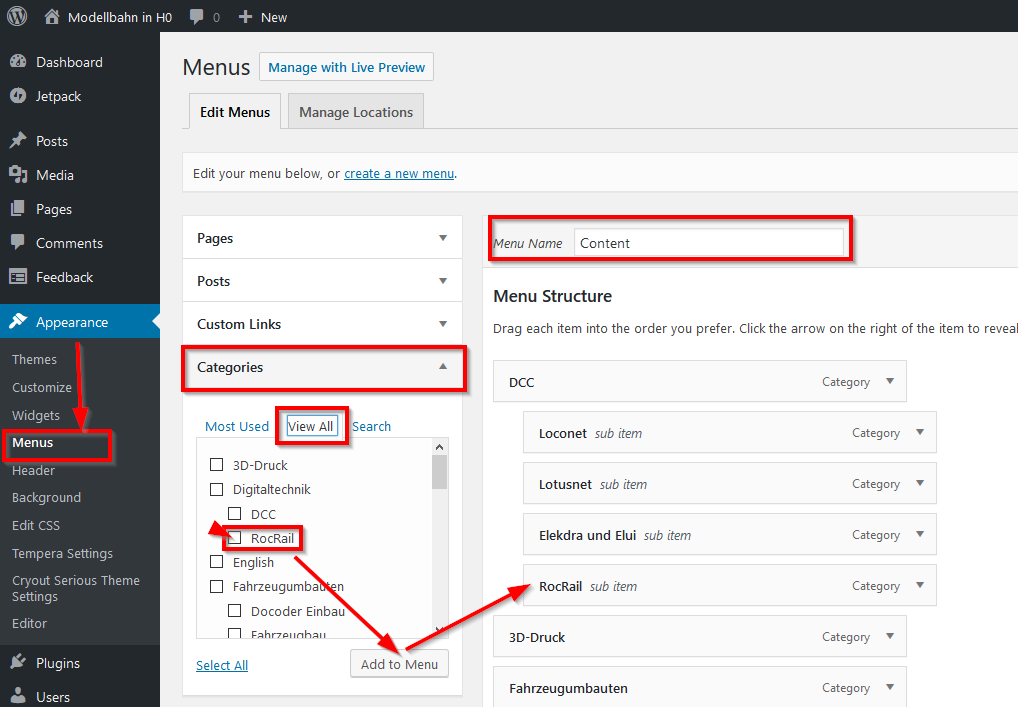Open Background under Appearance
Image resolution: width=1018 pixels, height=707 pixels.
[47, 497]
